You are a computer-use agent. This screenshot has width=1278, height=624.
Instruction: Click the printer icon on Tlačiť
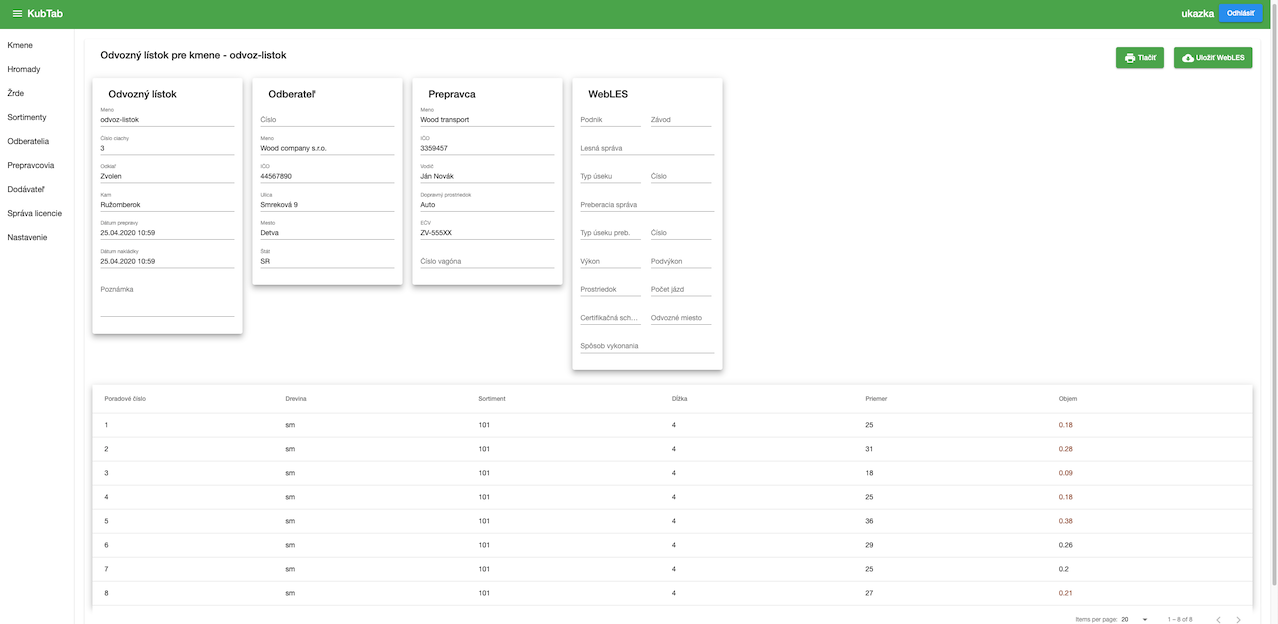pyautogui.click(x=1129, y=58)
